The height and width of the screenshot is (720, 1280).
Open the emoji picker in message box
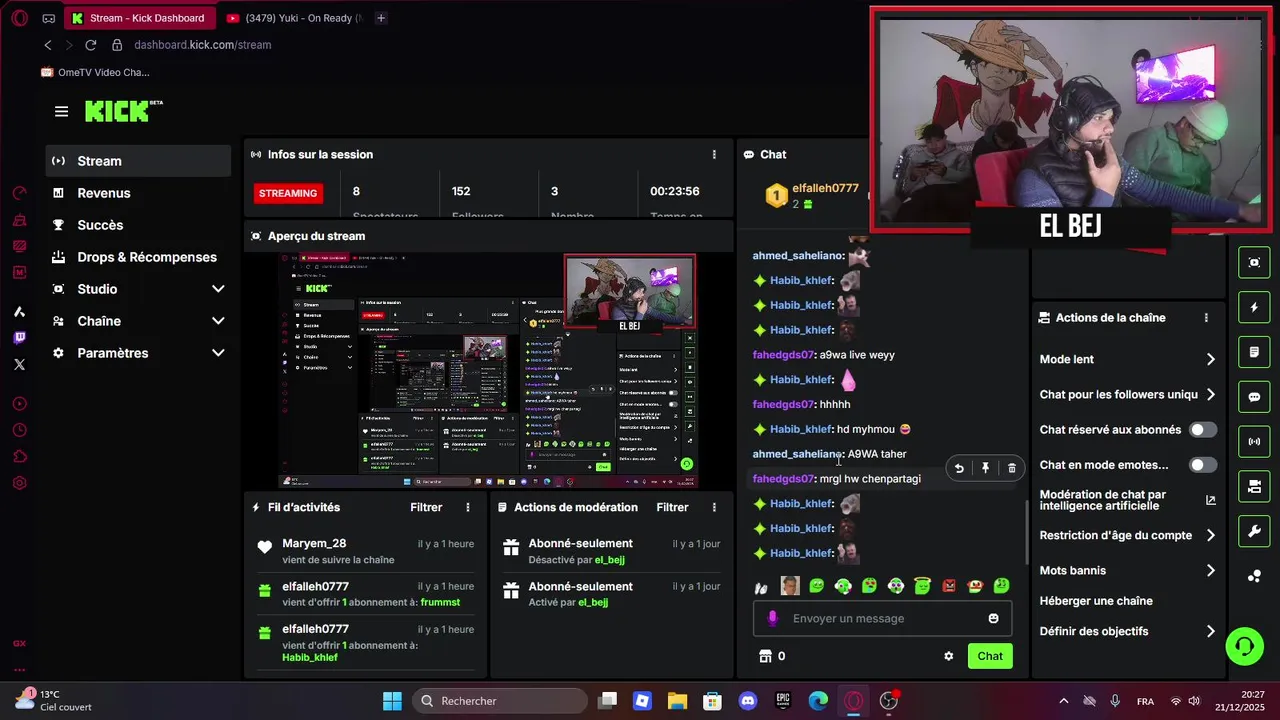point(993,618)
